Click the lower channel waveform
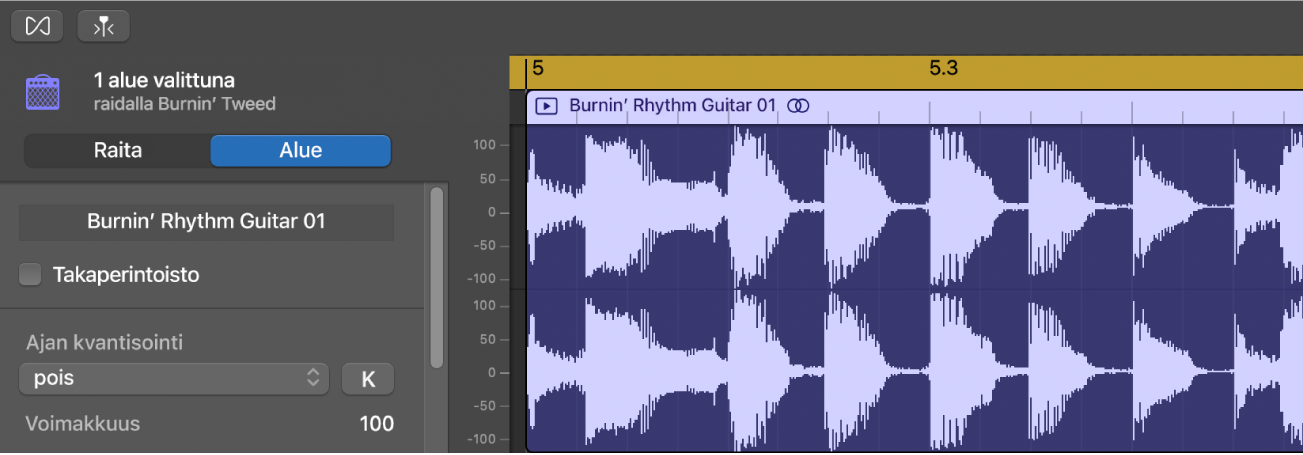 [900, 372]
